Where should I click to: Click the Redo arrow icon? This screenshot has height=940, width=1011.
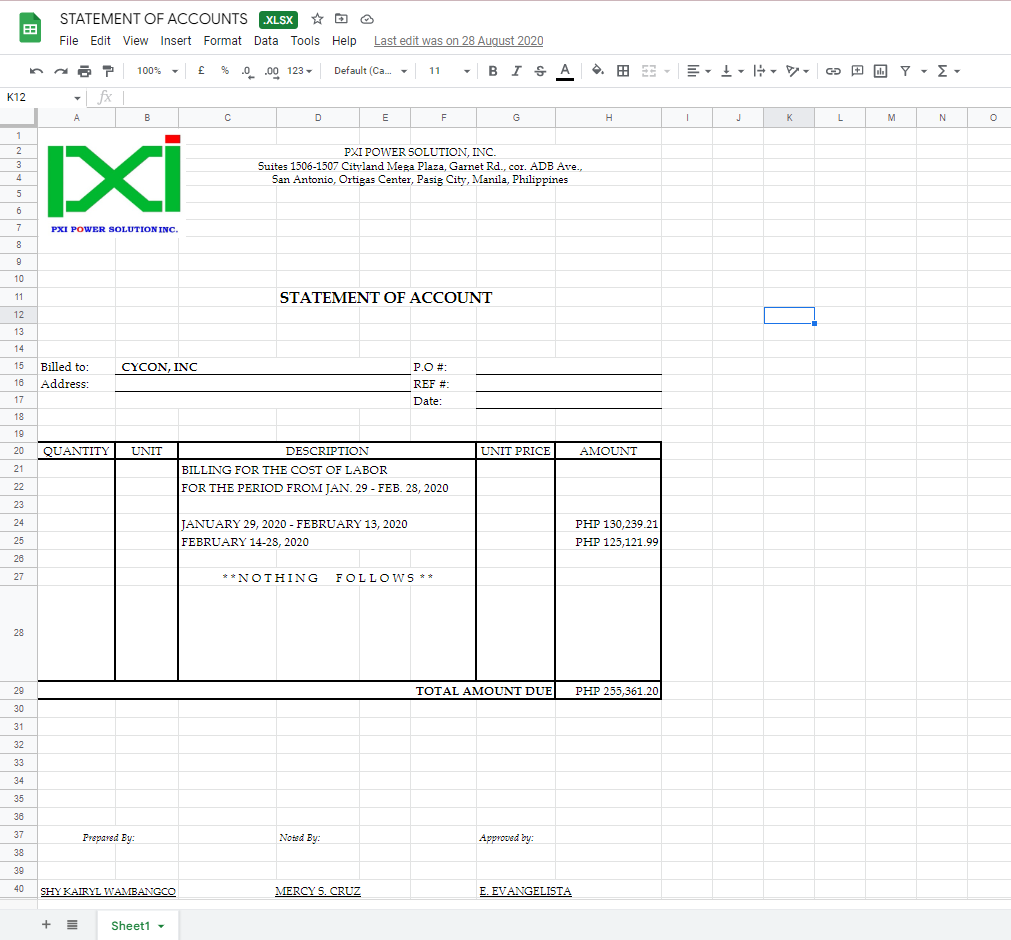(61, 71)
